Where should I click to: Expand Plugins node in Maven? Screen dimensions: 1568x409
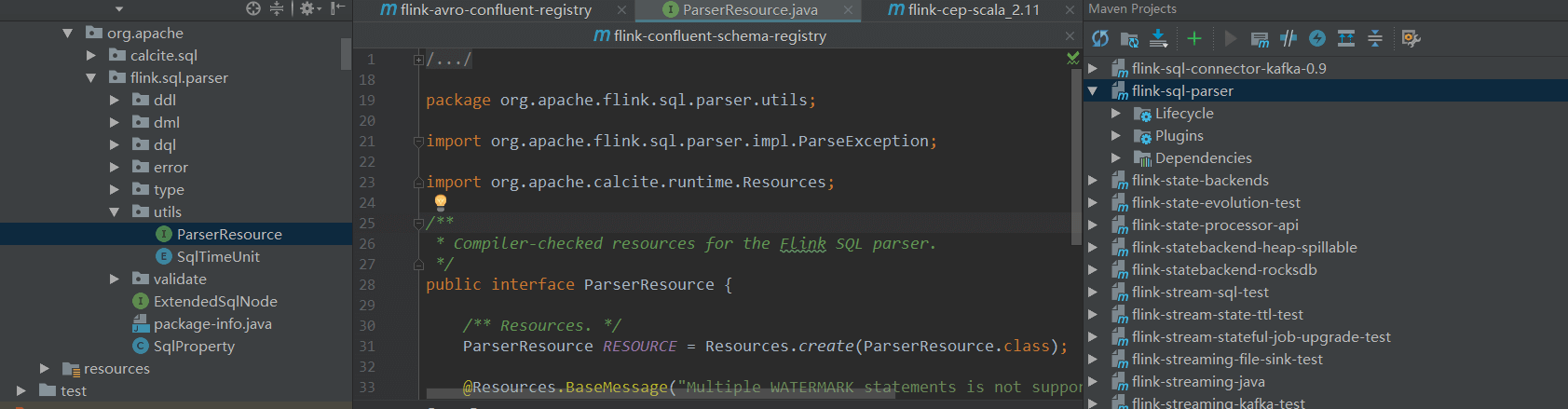[1116, 135]
